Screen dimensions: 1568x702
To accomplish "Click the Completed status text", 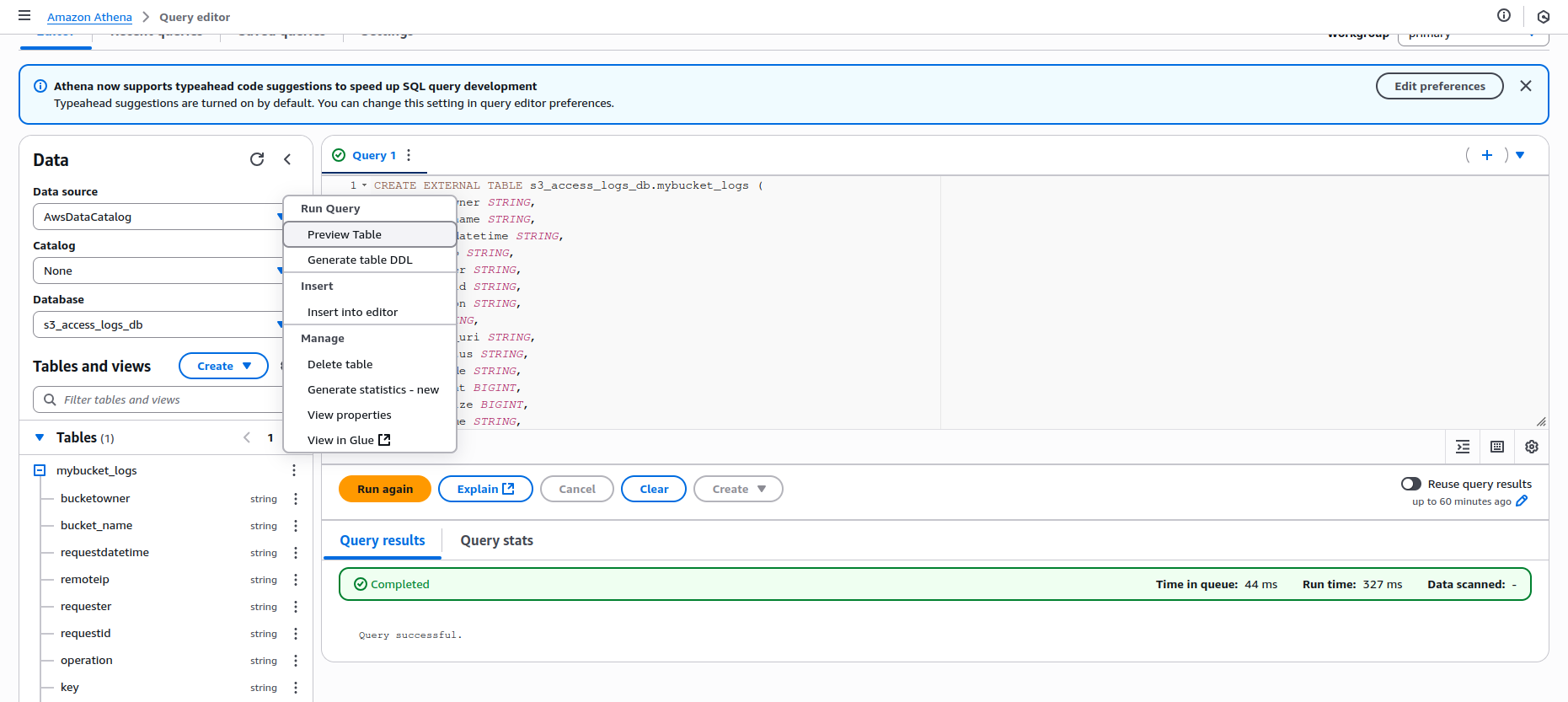I will (x=400, y=584).
